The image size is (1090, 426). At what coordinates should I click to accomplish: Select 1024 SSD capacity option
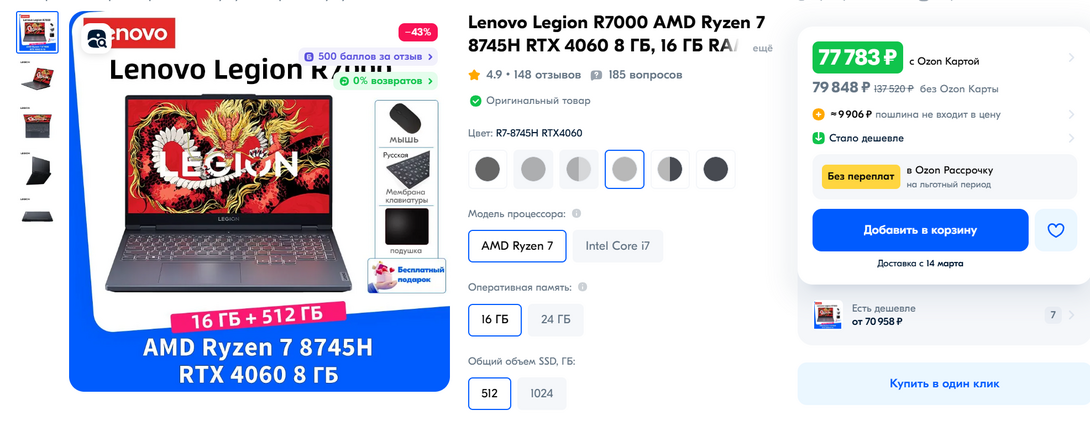pyautogui.click(x=542, y=393)
